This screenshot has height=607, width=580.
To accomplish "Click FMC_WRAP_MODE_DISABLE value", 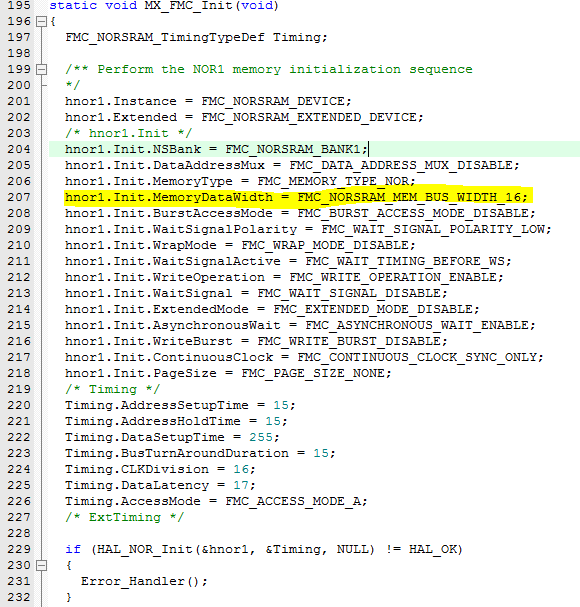I will click(x=325, y=245).
